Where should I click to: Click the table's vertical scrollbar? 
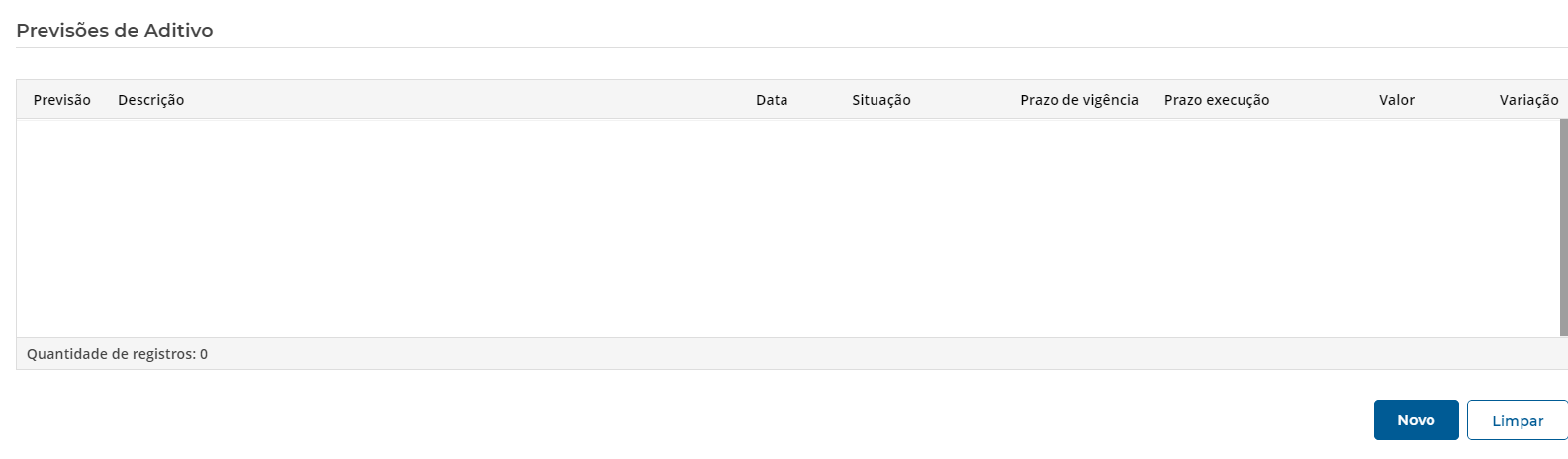point(1563,228)
